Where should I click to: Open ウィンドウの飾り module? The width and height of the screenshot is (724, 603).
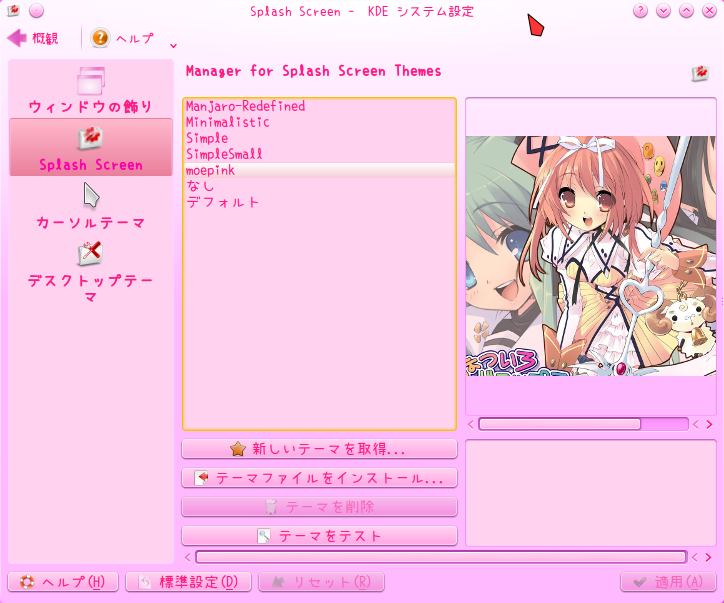click(90, 90)
